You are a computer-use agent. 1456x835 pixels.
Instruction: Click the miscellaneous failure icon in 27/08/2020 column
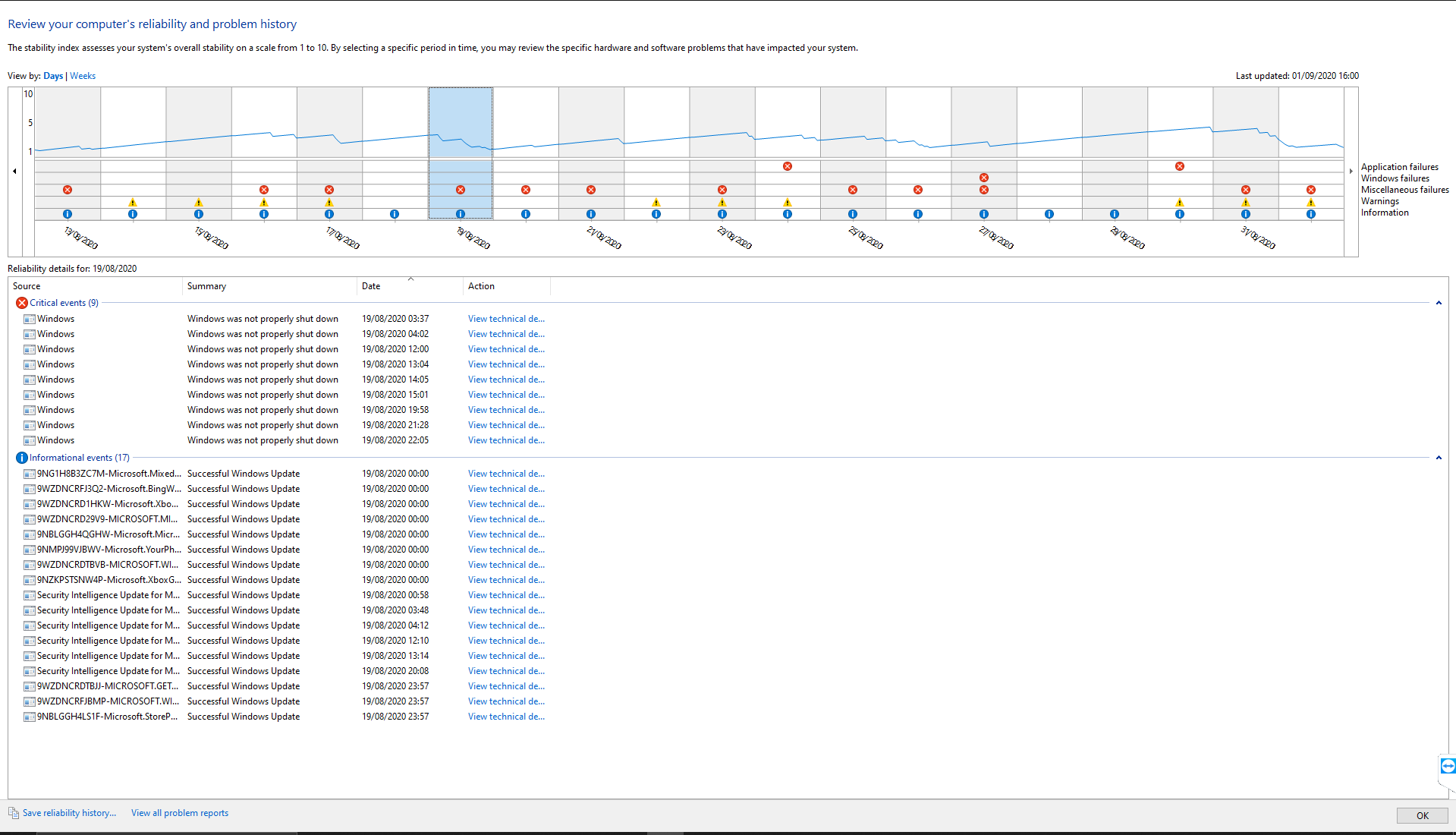pos(984,190)
